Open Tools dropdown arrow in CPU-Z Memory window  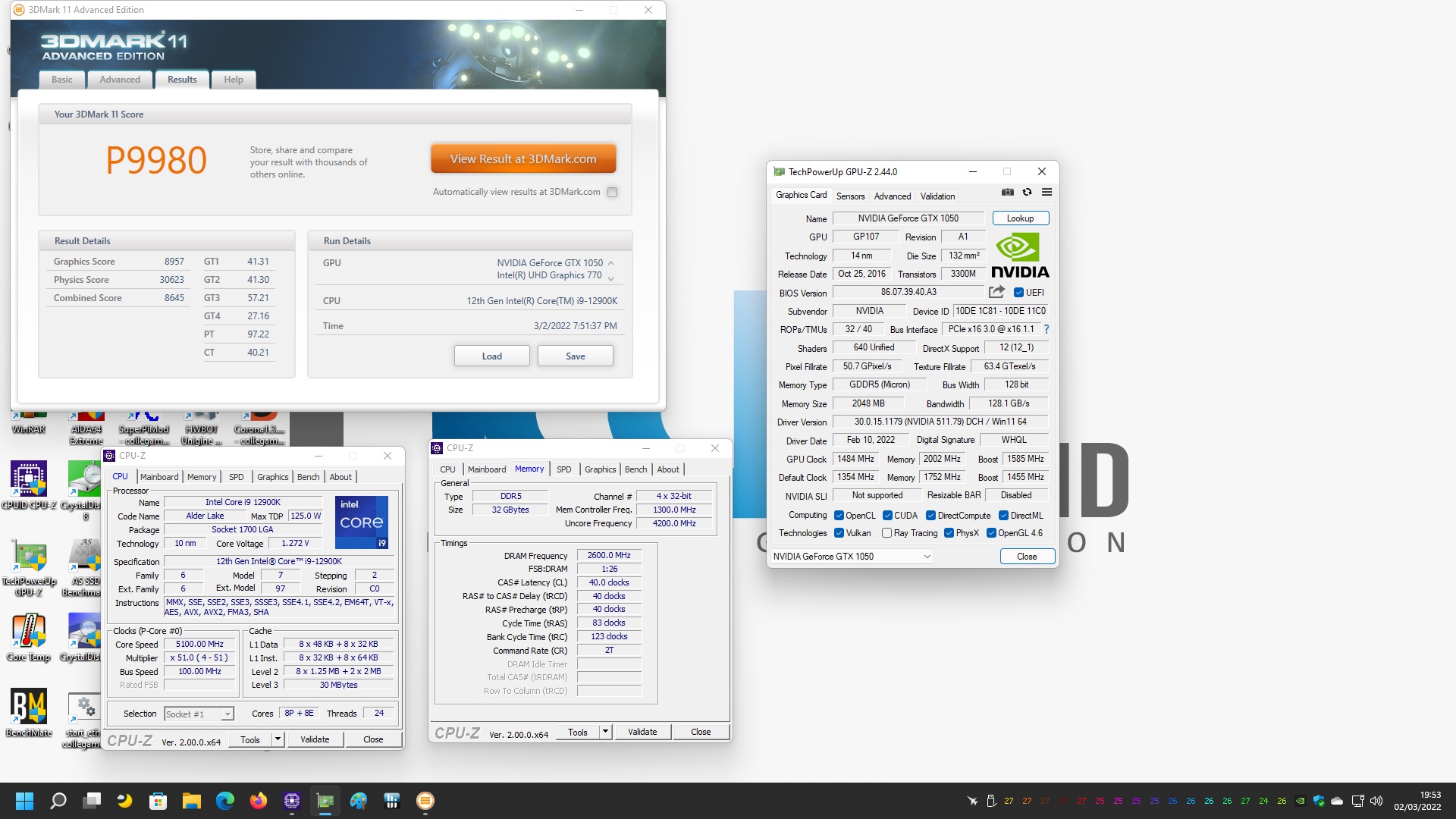pos(605,732)
